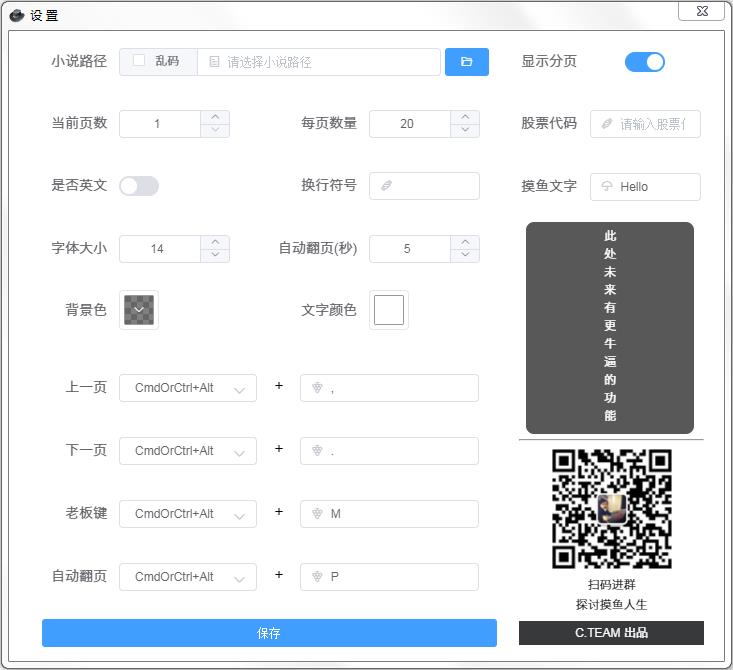
Task: Click the C.TEAM 出品 button
Action: pyautogui.click(x=611, y=633)
